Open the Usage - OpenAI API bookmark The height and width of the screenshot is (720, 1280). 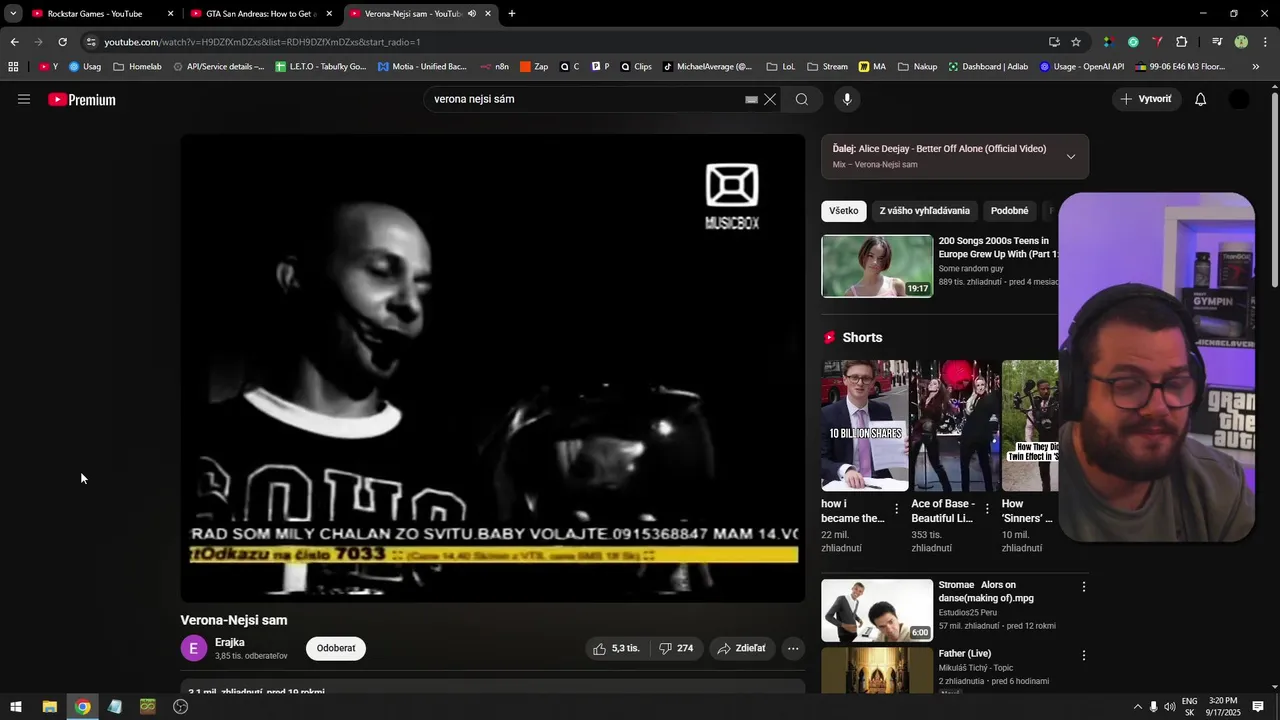tap(1082, 67)
